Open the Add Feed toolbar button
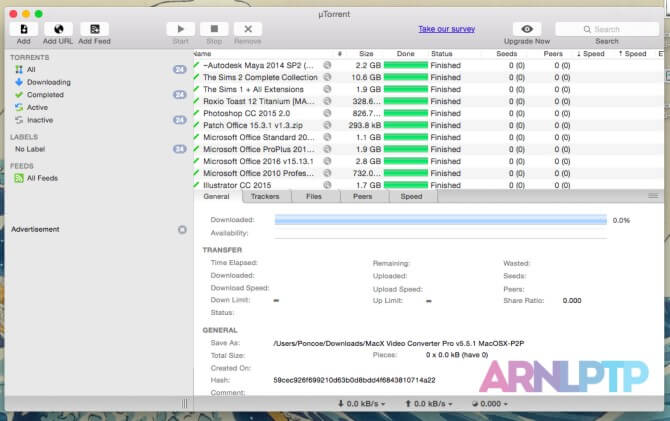Image resolution: width=670 pixels, height=421 pixels. tap(94, 30)
